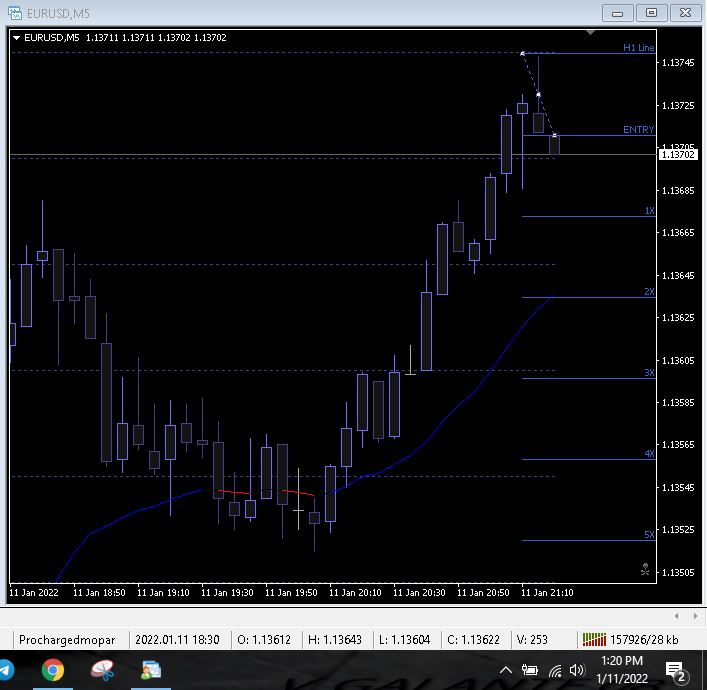
Task: Click the skull icon in the chart corner
Action: pyautogui.click(x=645, y=569)
